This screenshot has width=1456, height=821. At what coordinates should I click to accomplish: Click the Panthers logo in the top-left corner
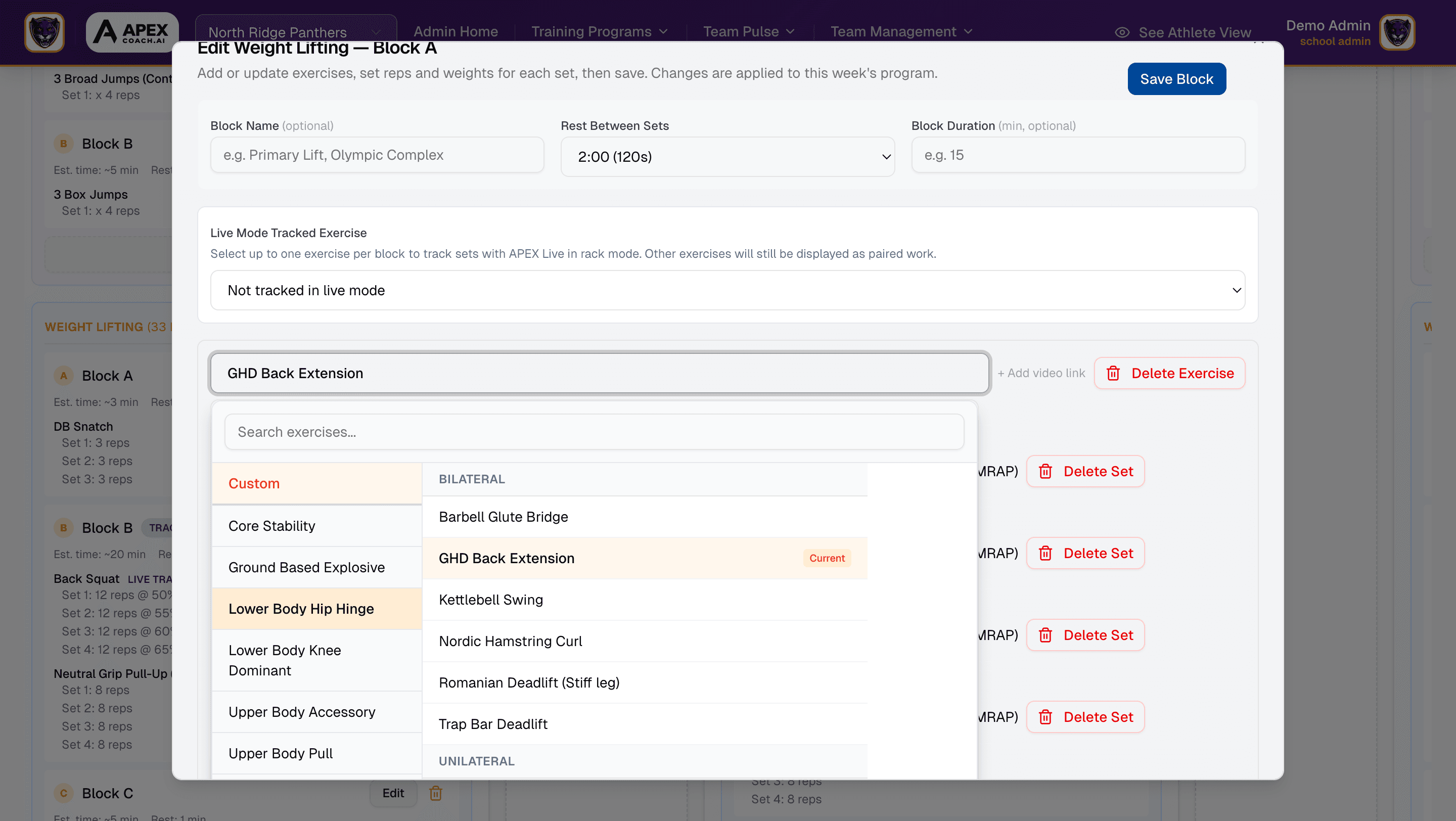pyautogui.click(x=43, y=32)
